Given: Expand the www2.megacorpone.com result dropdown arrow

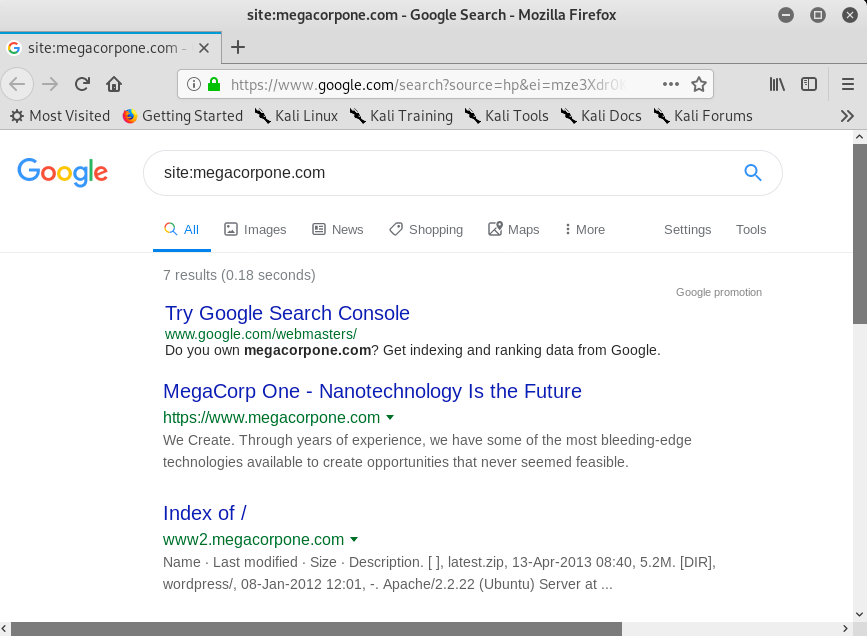Looking at the screenshot, I should pyautogui.click(x=354, y=540).
